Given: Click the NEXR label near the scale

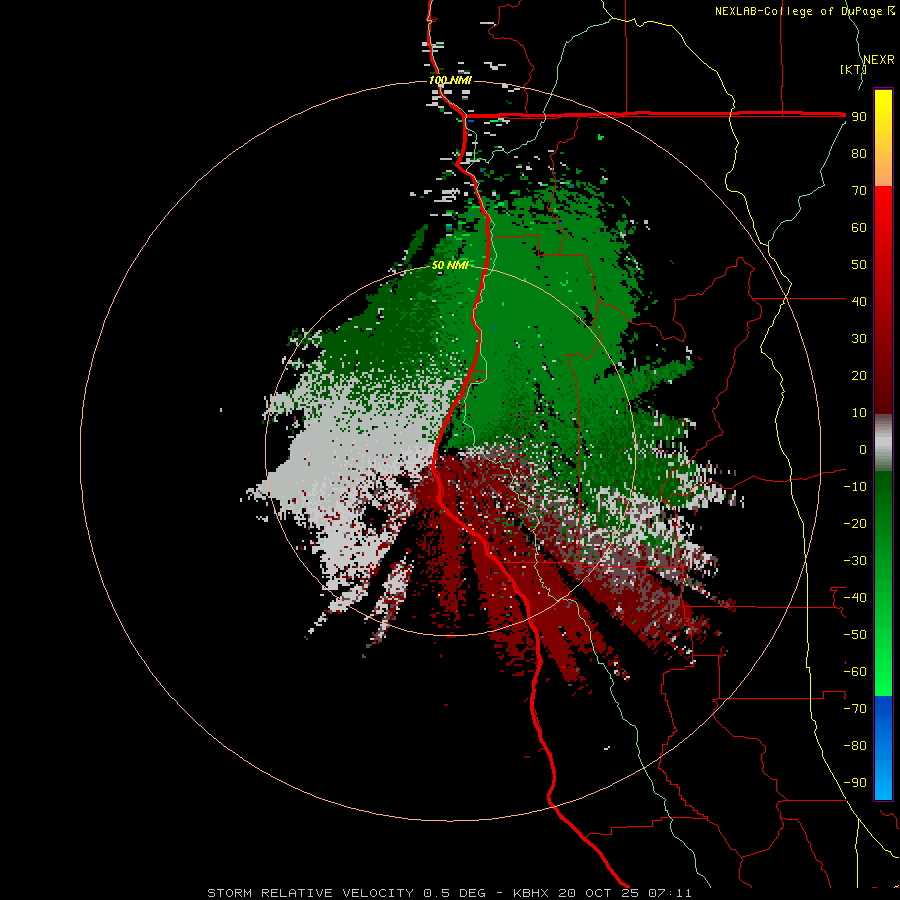Looking at the screenshot, I should coord(879,60).
